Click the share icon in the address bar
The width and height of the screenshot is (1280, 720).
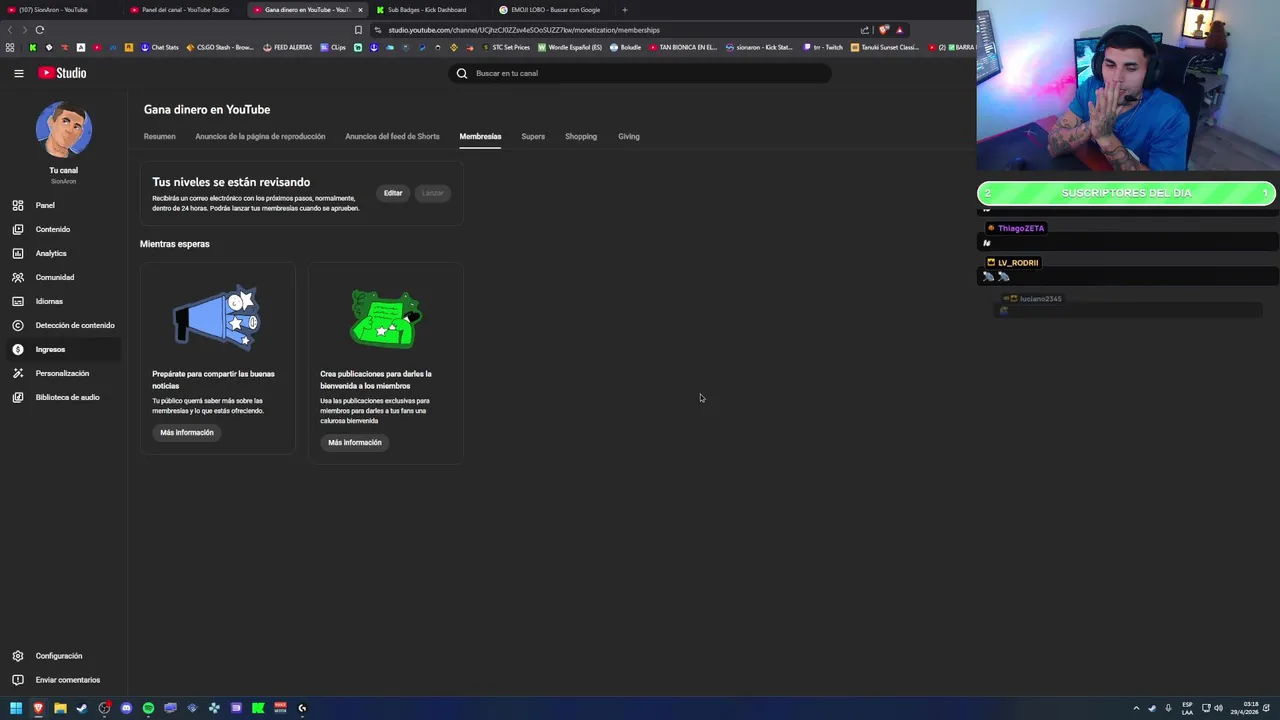(865, 30)
